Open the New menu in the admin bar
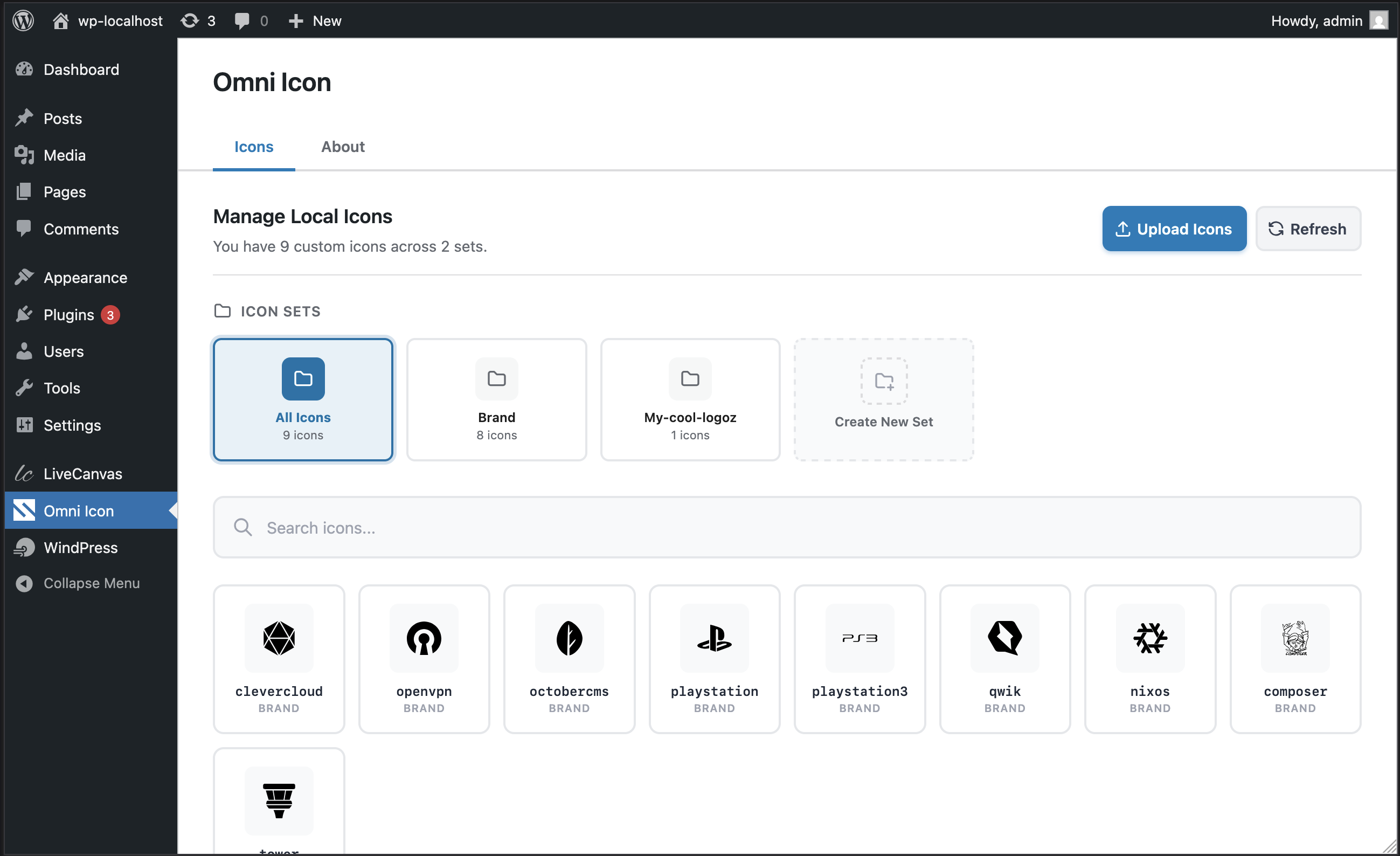Viewport: 1400px width, 856px height. pyautogui.click(x=314, y=20)
